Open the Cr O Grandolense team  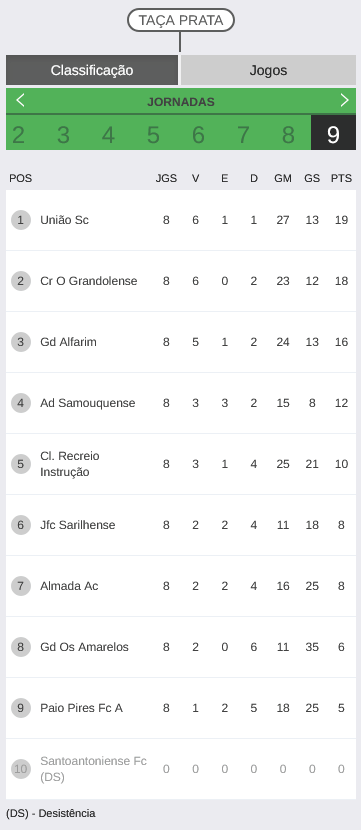[x=88, y=281]
